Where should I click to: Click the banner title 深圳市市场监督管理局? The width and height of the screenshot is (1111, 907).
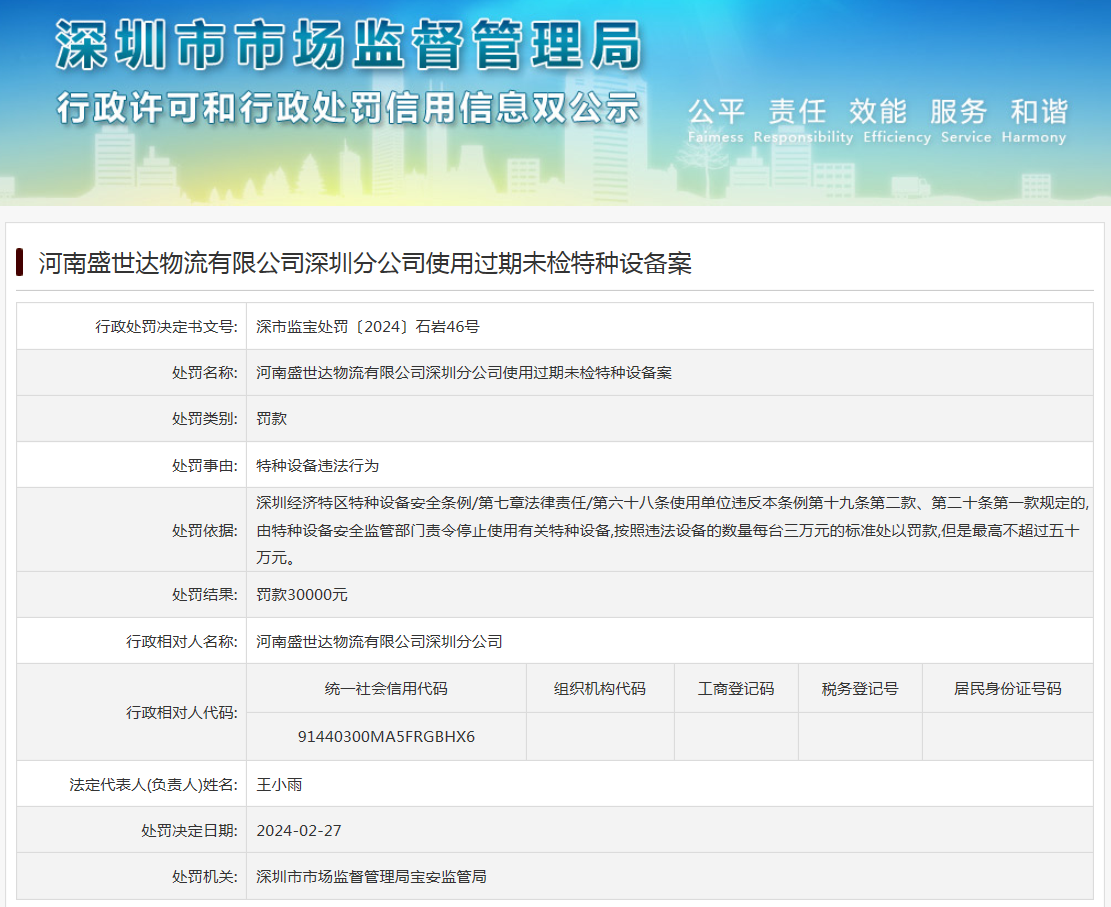coord(349,45)
